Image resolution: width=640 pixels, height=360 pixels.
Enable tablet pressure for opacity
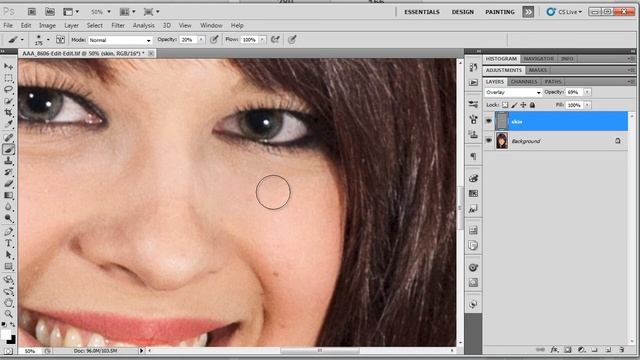click(214, 40)
